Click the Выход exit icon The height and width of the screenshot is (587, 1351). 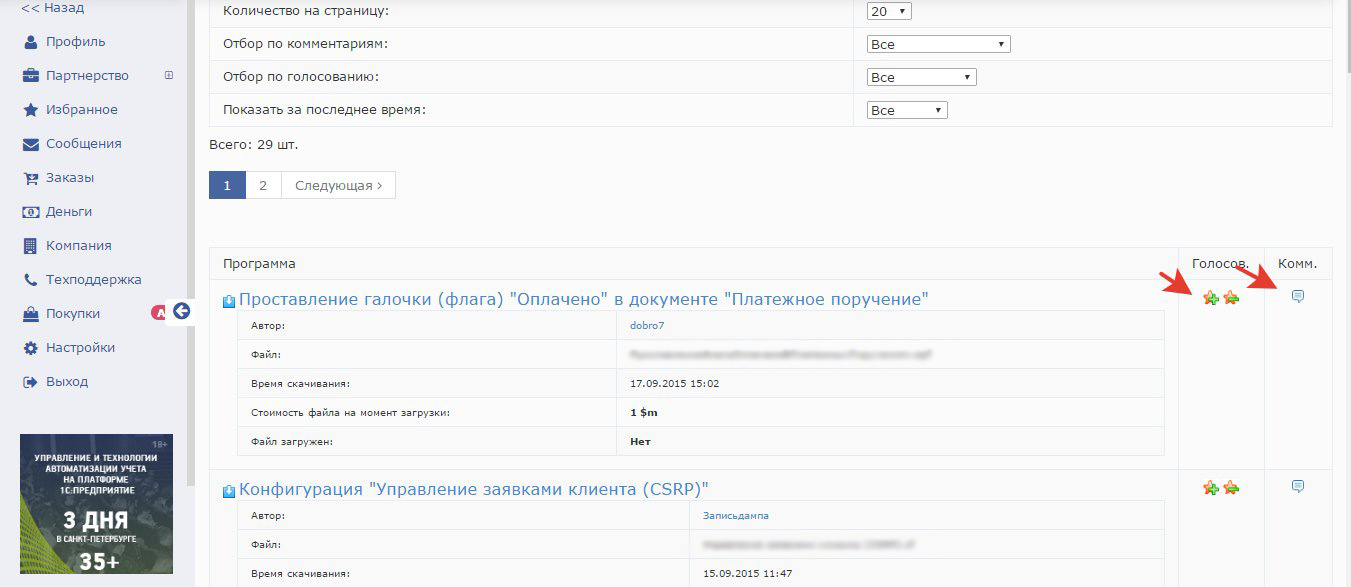(30, 382)
